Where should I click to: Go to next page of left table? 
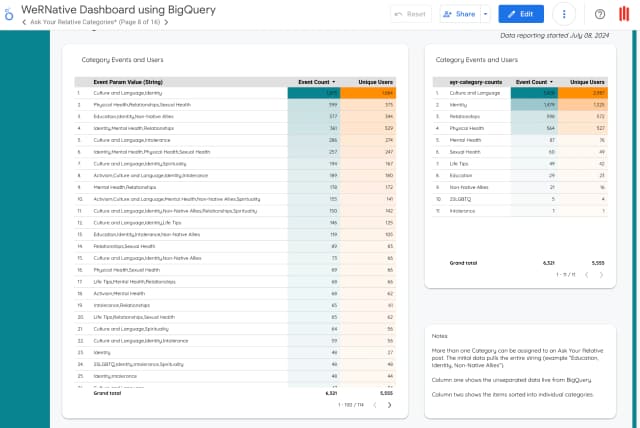389,405
